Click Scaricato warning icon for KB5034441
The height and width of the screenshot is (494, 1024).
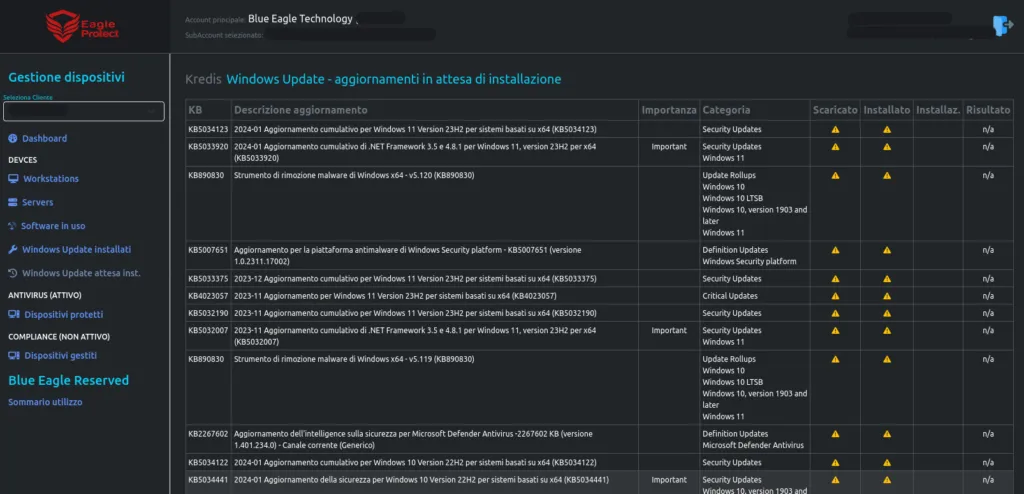pos(835,480)
